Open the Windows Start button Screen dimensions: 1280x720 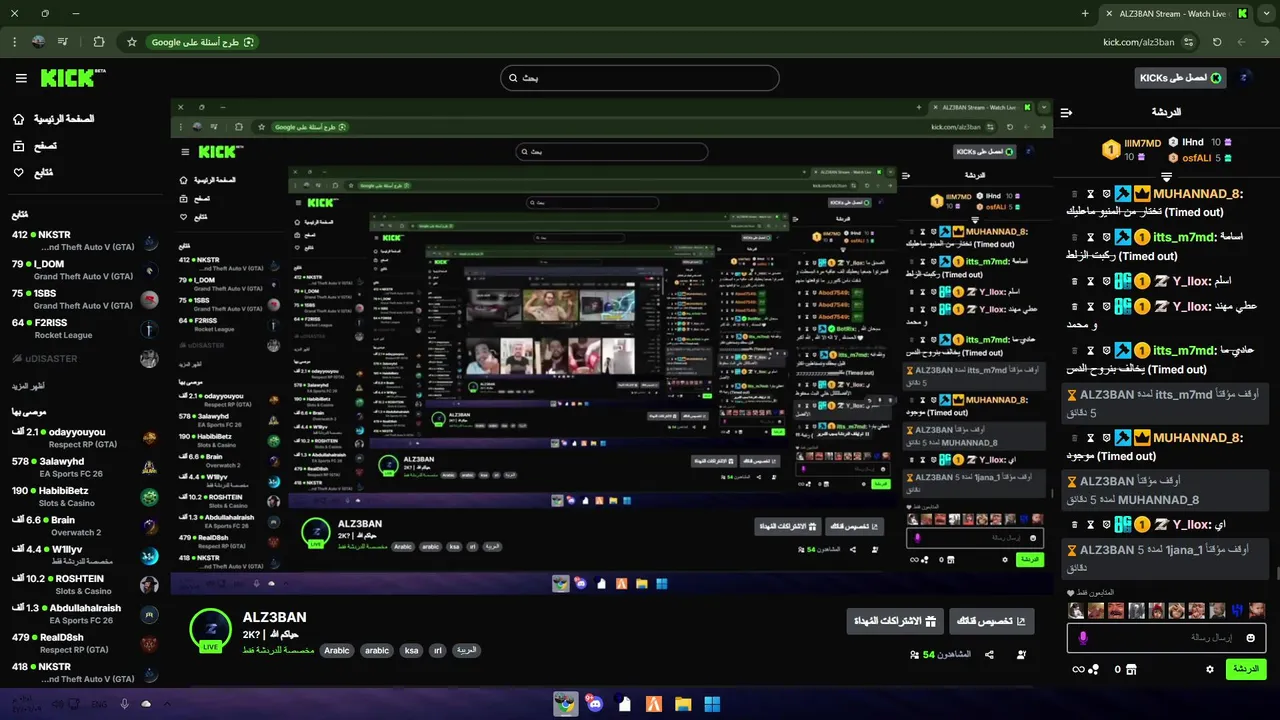click(x=712, y=704)
